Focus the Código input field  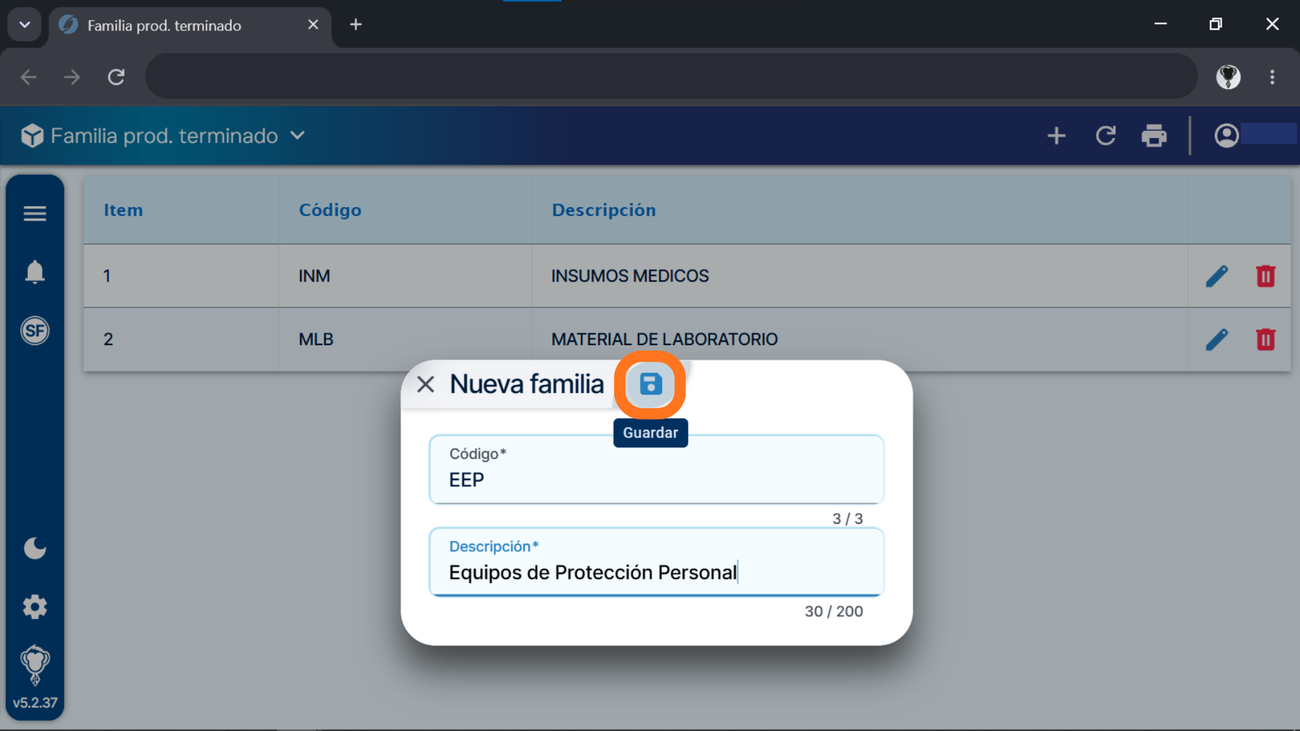657,469
